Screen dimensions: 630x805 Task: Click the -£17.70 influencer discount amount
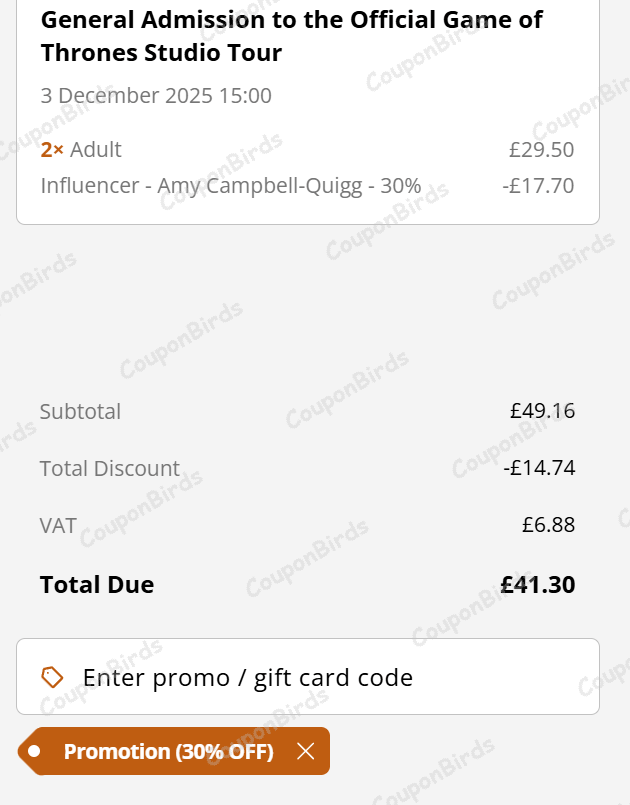[538, 186]
